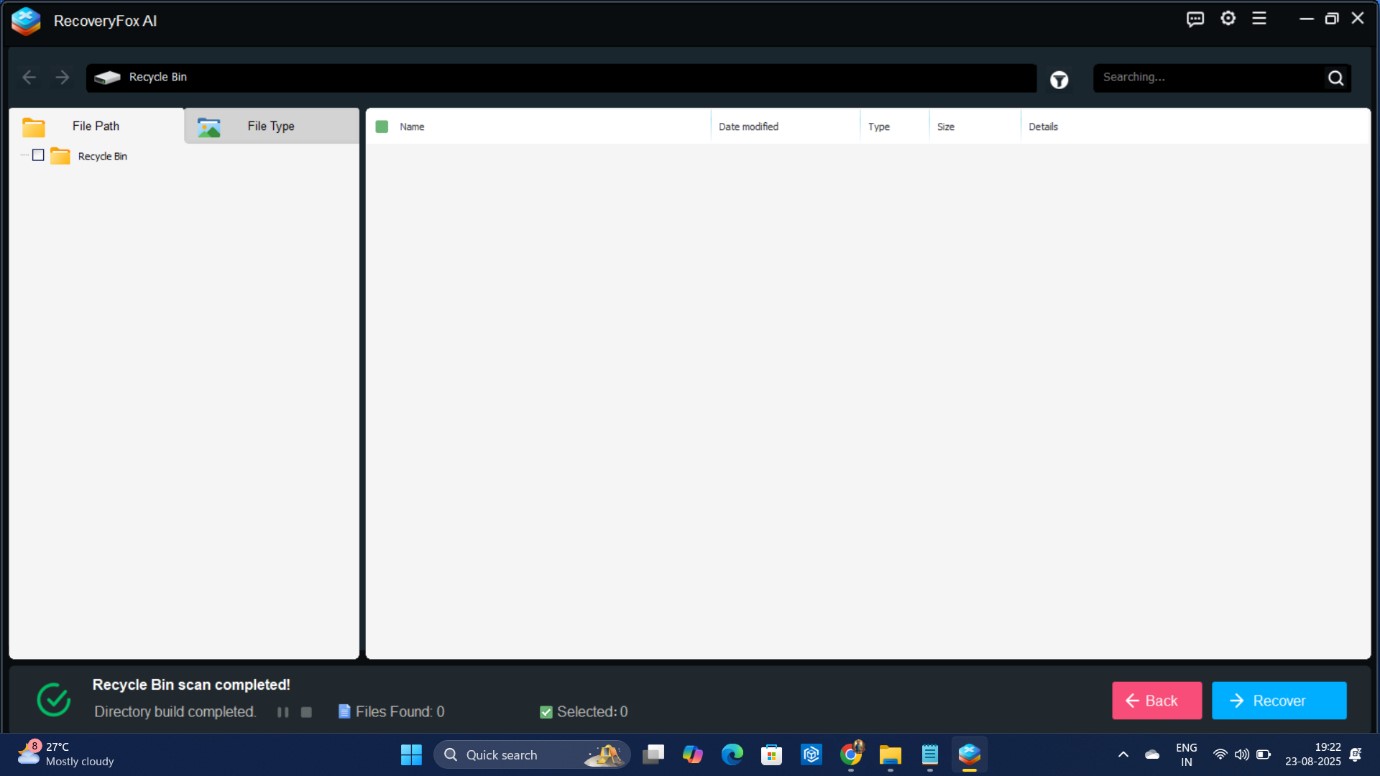The height and width of the screenshot is (776, 1380).
Task: Open RecoveryFox settings gear
Action: pyautogui.click(x=1228, y=18)
